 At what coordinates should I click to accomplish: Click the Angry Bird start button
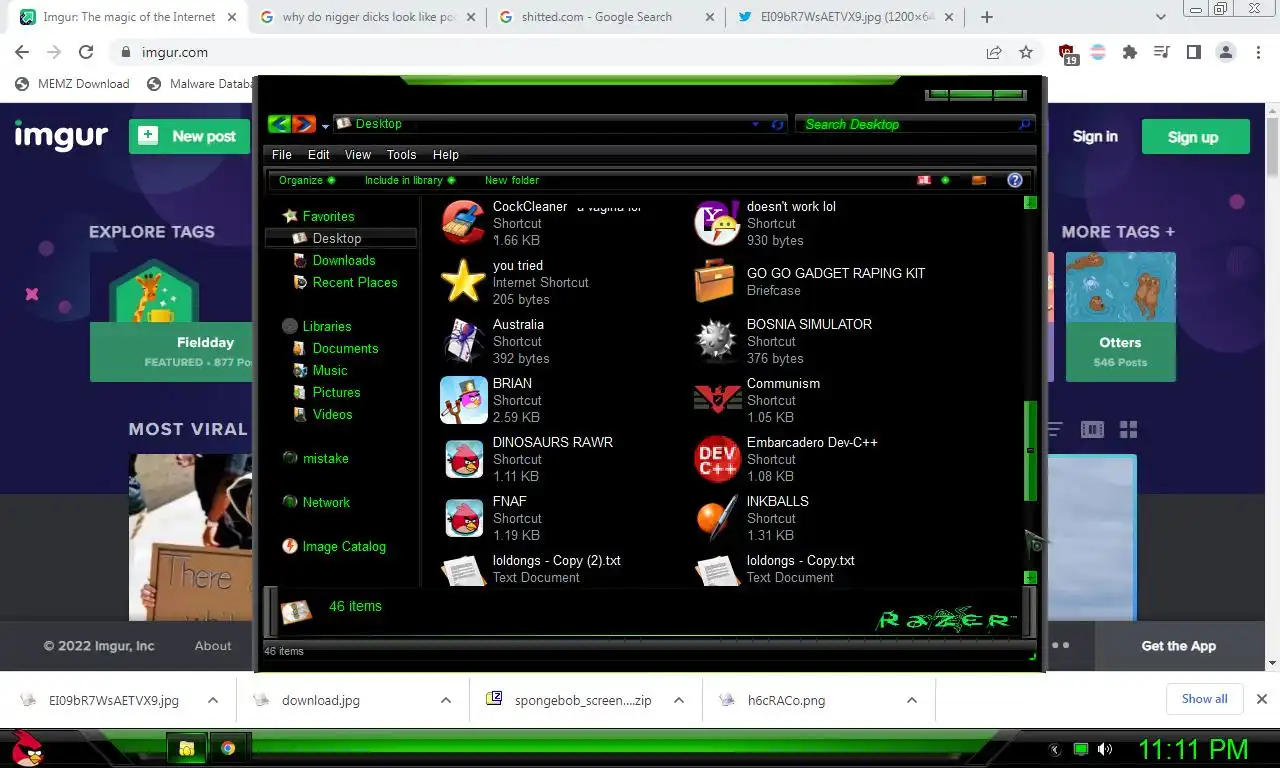click(x=26, y=748)
